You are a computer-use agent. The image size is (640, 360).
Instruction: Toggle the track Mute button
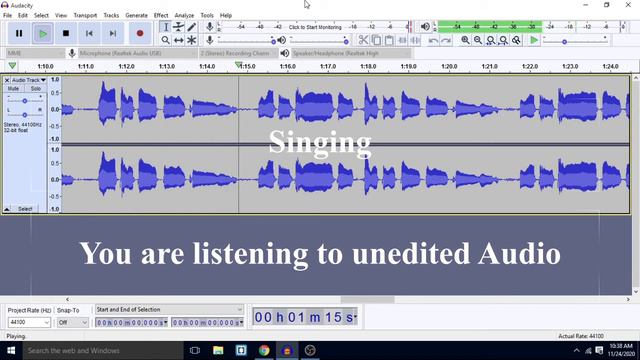click(13, 89)
